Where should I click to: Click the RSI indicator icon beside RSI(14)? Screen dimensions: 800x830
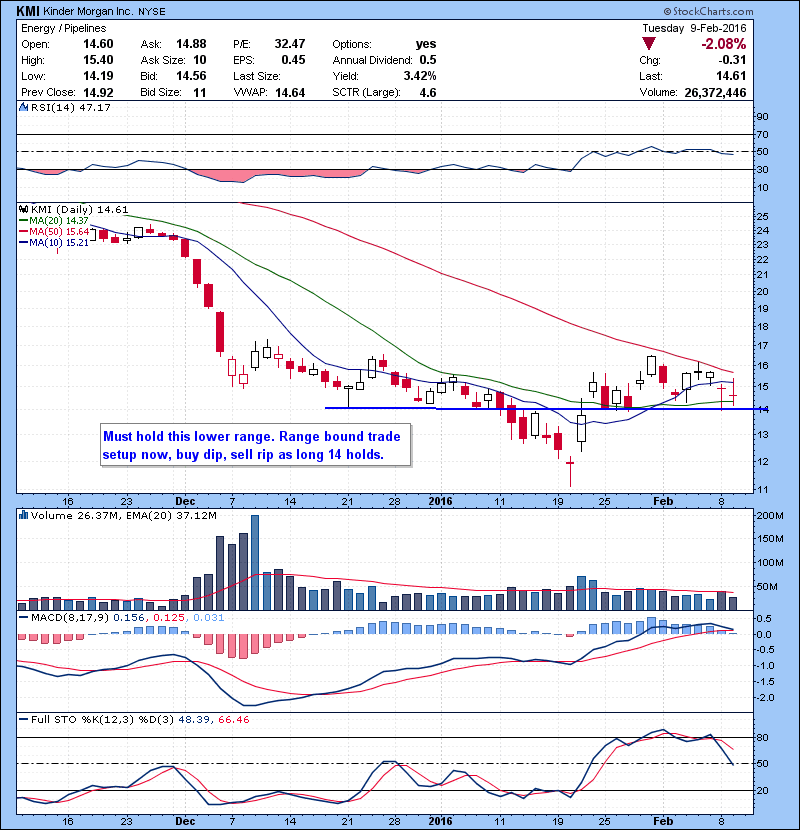[x=23, y=107]
